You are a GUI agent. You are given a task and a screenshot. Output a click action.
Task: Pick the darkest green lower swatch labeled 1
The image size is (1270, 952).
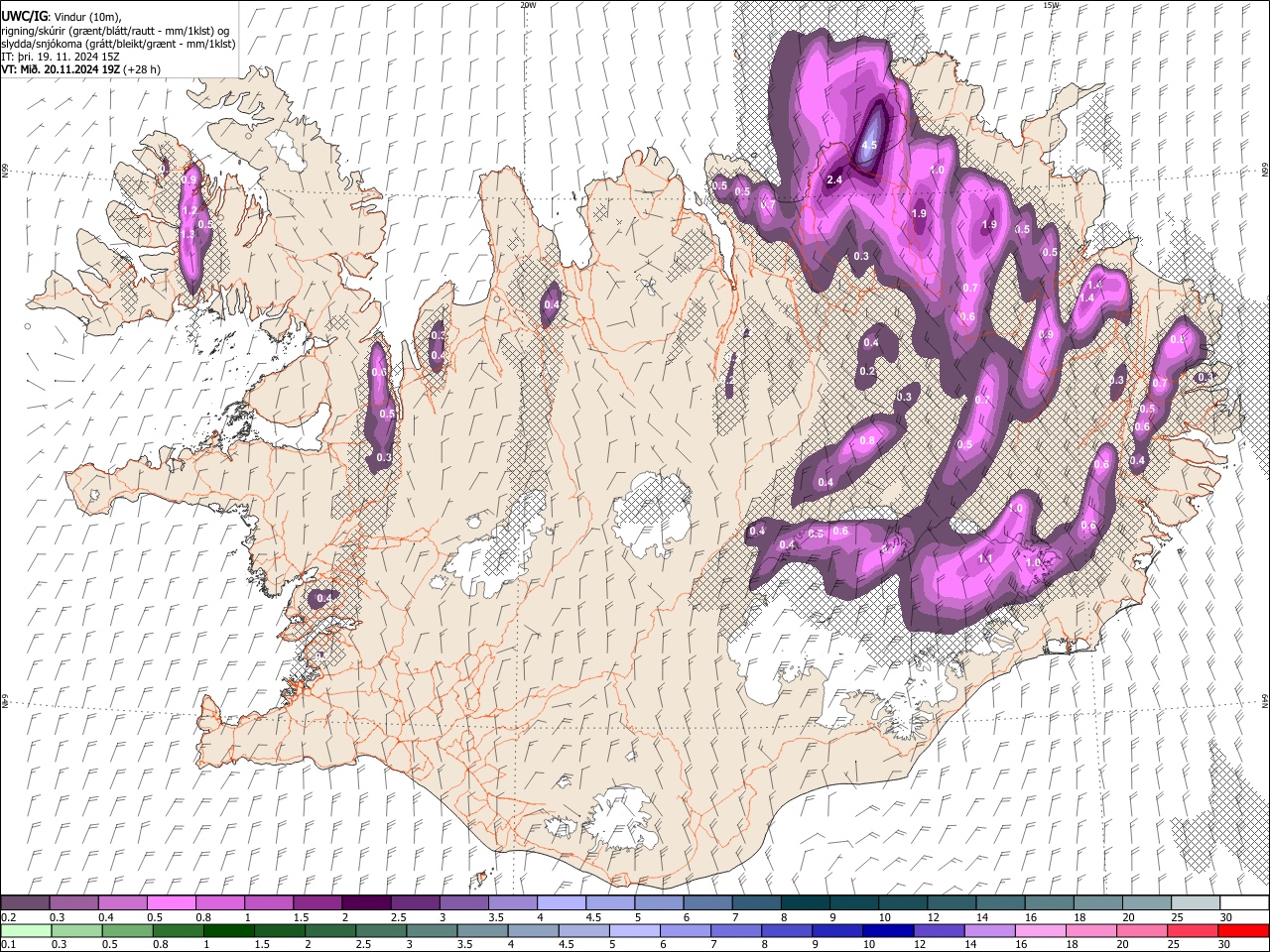pos(228,930)
